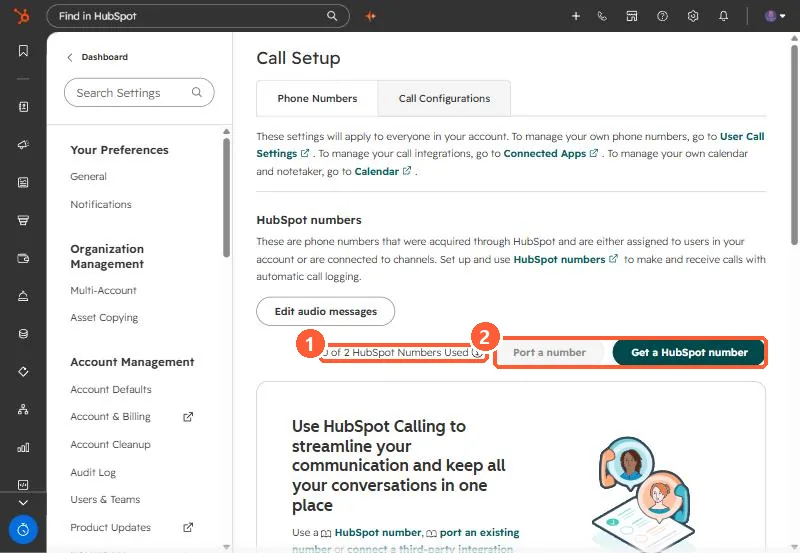Image resolution: width=800 pixels, height=553 pixels.
Task: Open the settings gear icon
Action: pyautogui.click(x=692, y=16)
